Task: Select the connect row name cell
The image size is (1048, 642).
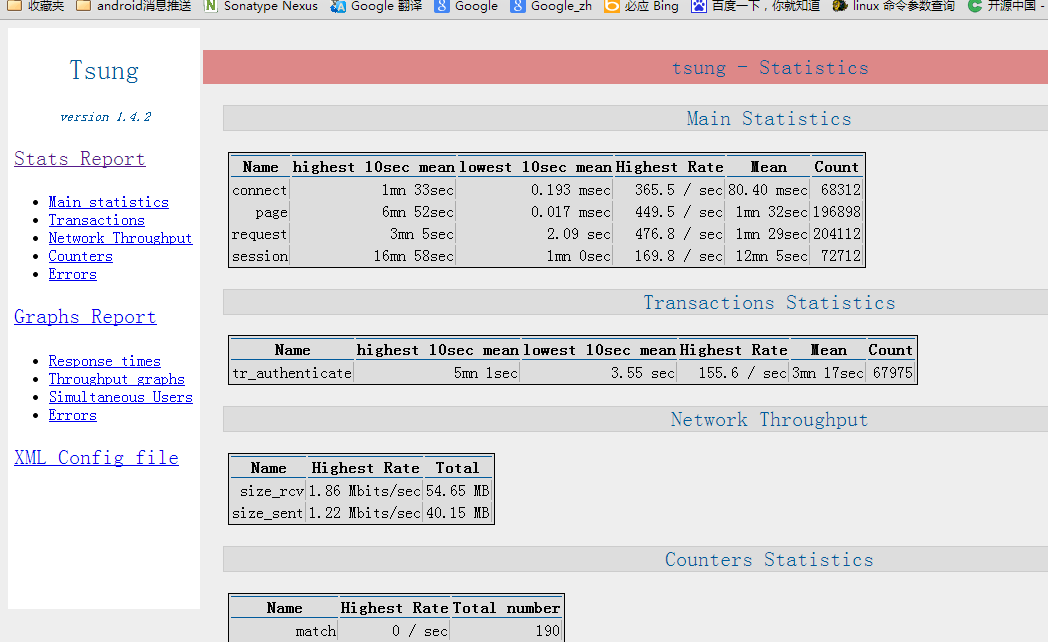Action: [x=260, y=190]
